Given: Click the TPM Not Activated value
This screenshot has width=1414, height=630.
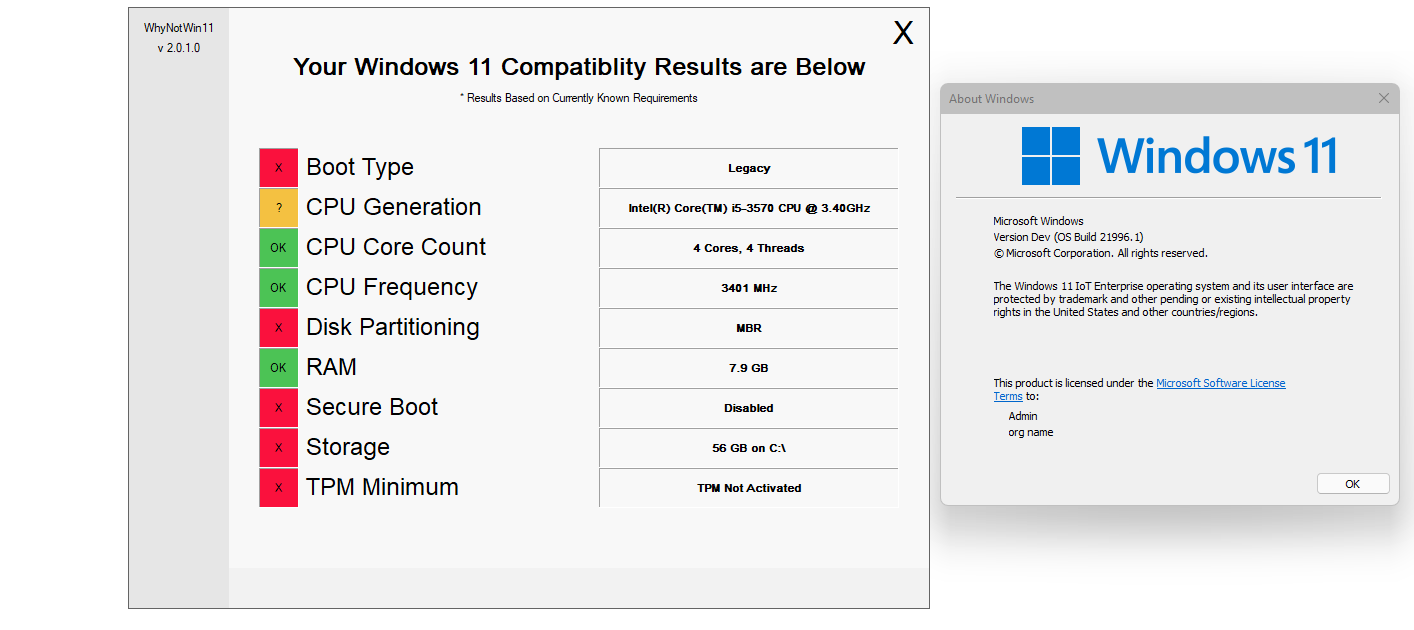Looking at the screenshot, I should (x=749, y=488).
